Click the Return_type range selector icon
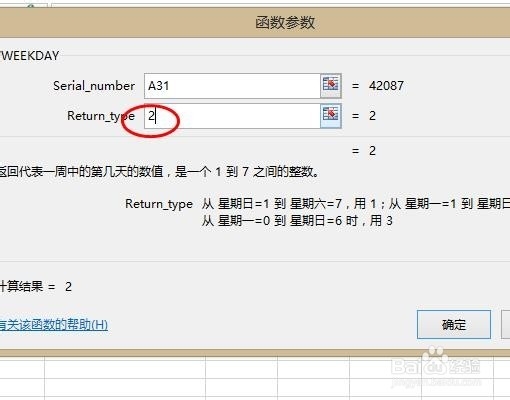Screen dimensions: 510x400 pyautogui.click(x=331, y=116)
